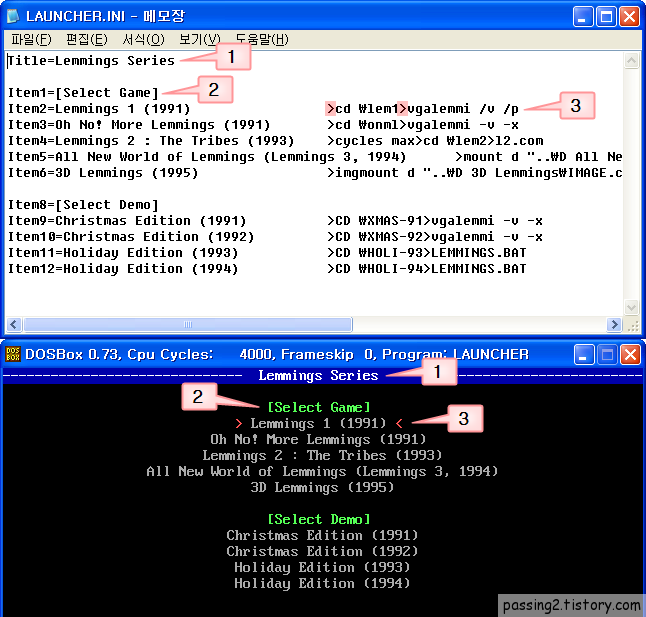Click the Notepad document icon in title bar

pyautogui.click(x=14, y=16)
